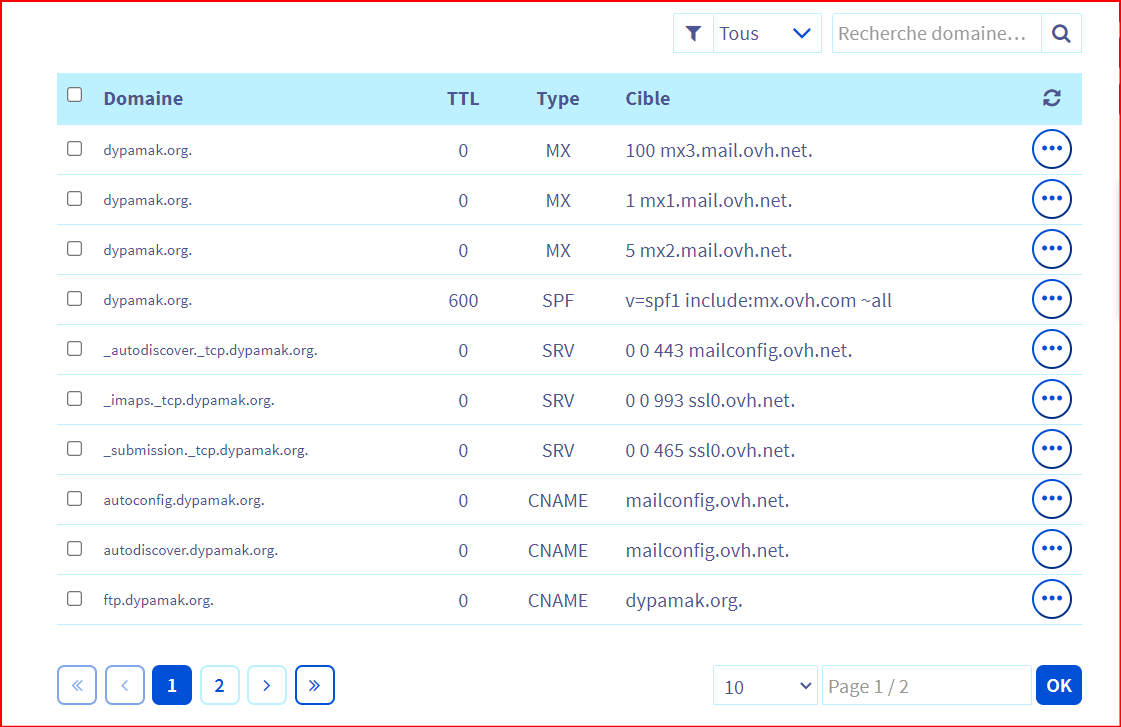The image size is (1121, 727).
Task: Open actions menu for _imaps._tcp SRV record
Action: coord(1051,399)
